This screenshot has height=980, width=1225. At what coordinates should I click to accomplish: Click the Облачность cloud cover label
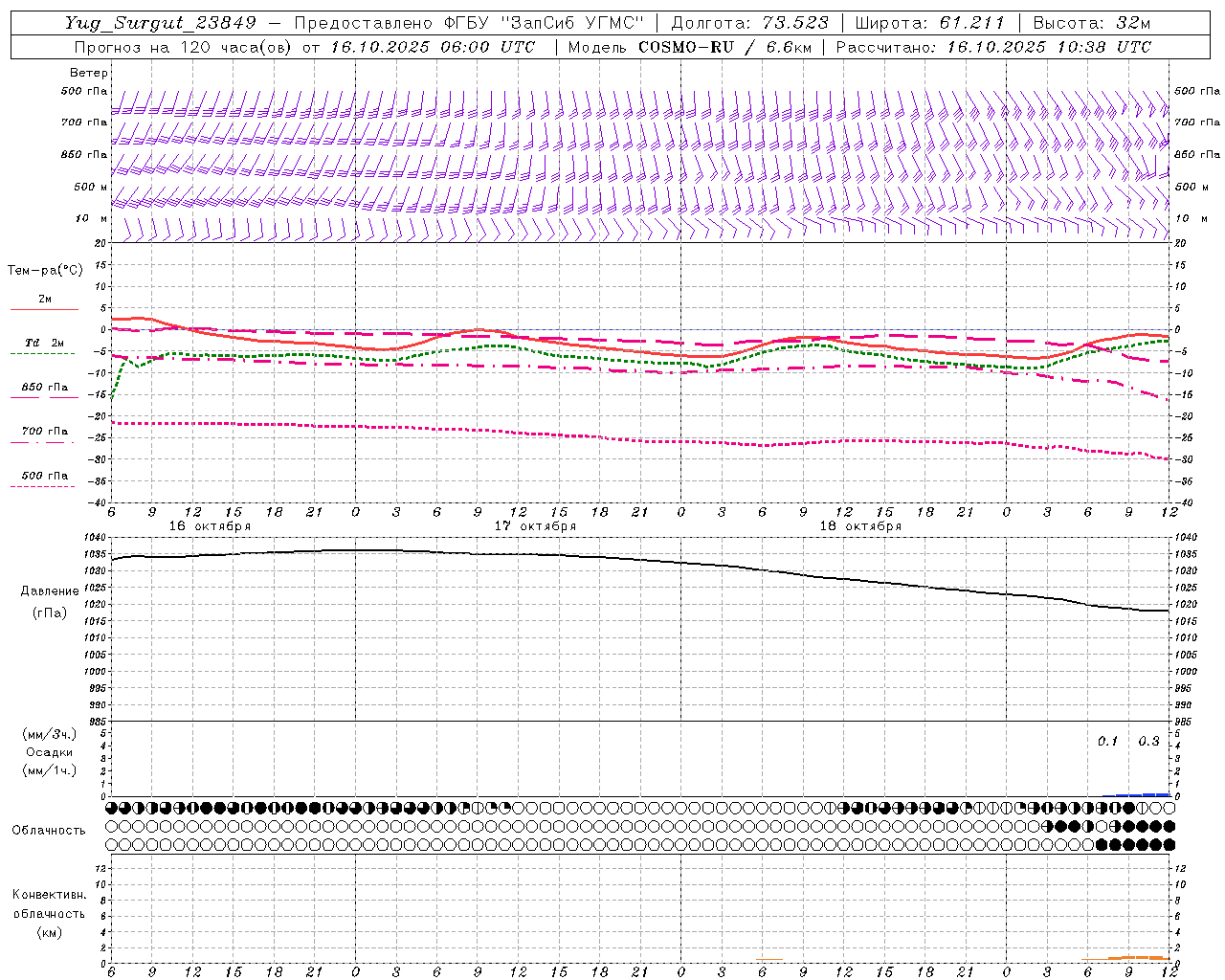pyautogui.click(x=49, y=830)
